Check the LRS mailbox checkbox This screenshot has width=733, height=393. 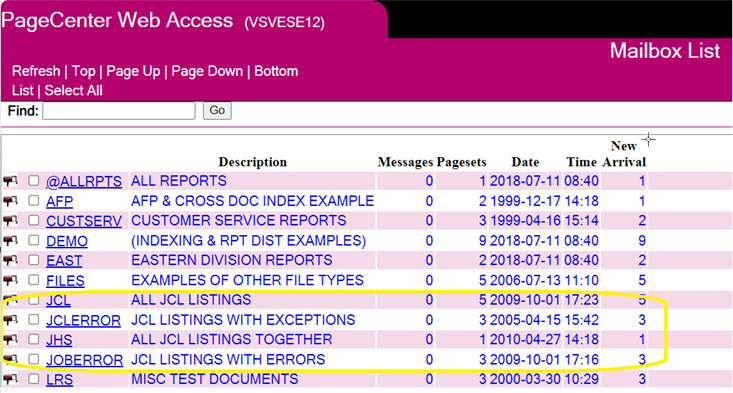point(34,379)
